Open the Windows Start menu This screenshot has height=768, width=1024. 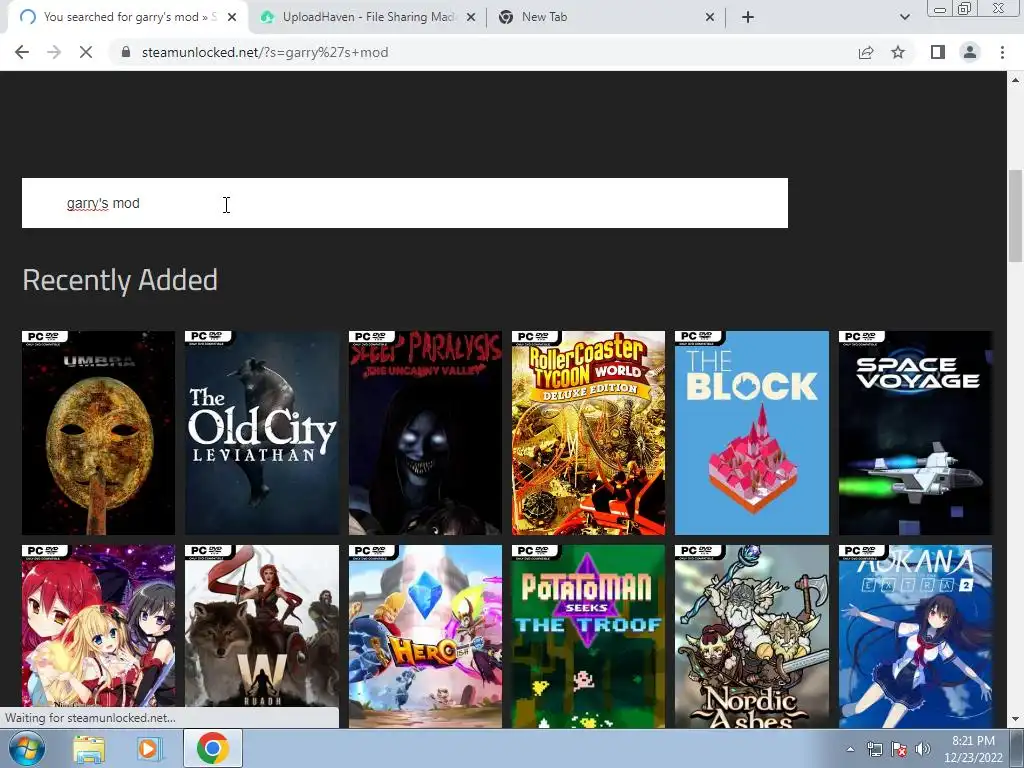pyautogui.click(x=26, y=748)
